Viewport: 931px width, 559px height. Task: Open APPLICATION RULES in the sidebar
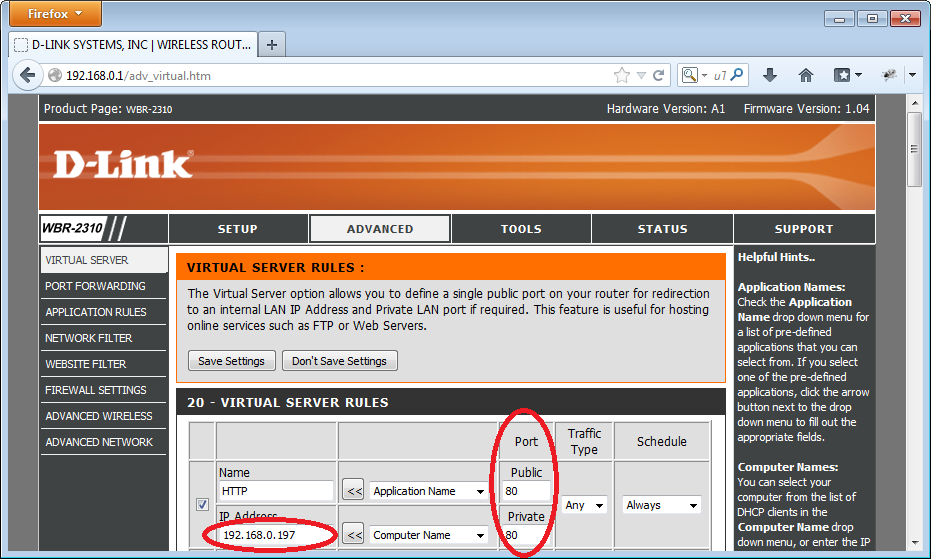(x=103, y=312)
